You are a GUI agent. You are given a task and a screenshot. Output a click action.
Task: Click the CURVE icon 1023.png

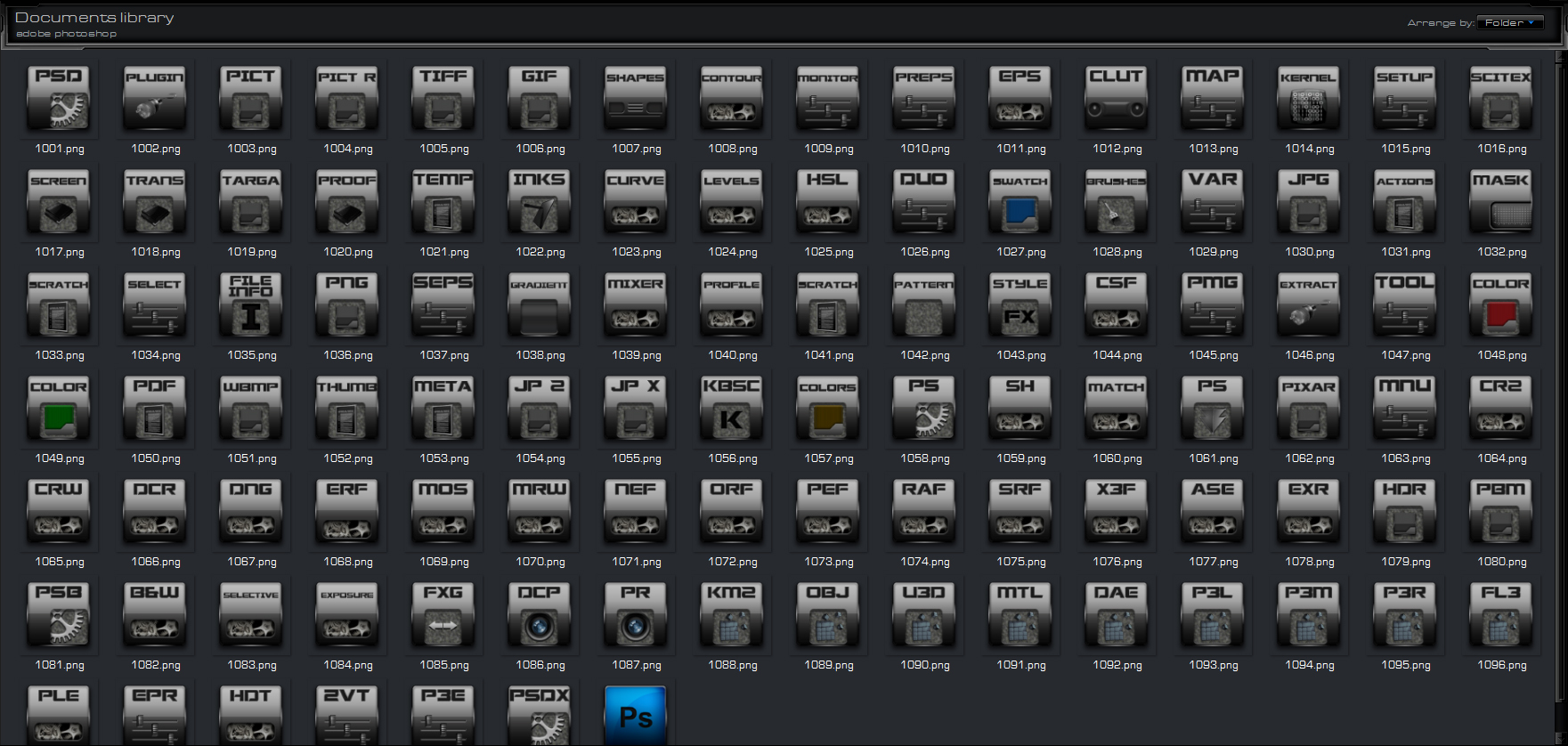click(636, 201)
